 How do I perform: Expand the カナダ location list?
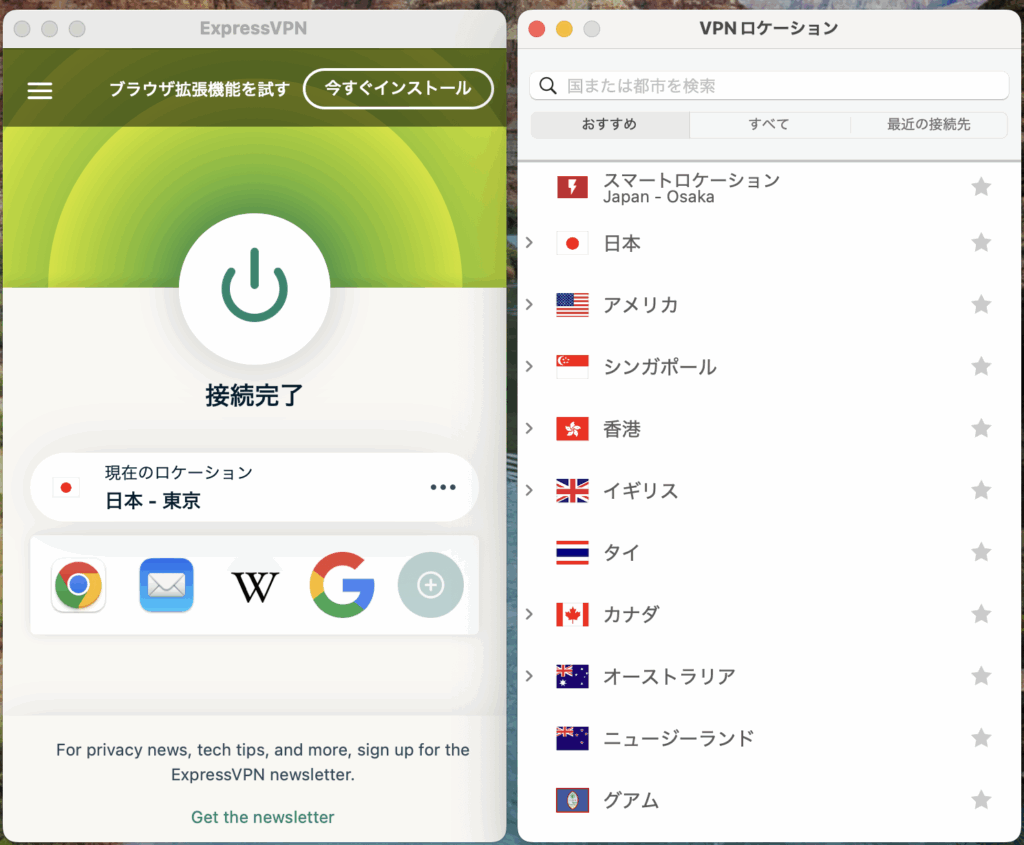coord(530,614)
